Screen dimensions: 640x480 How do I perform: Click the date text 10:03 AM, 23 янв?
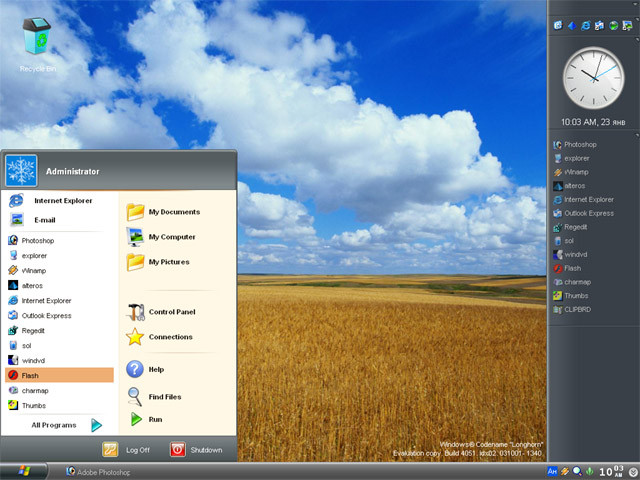tap(593, 122)
